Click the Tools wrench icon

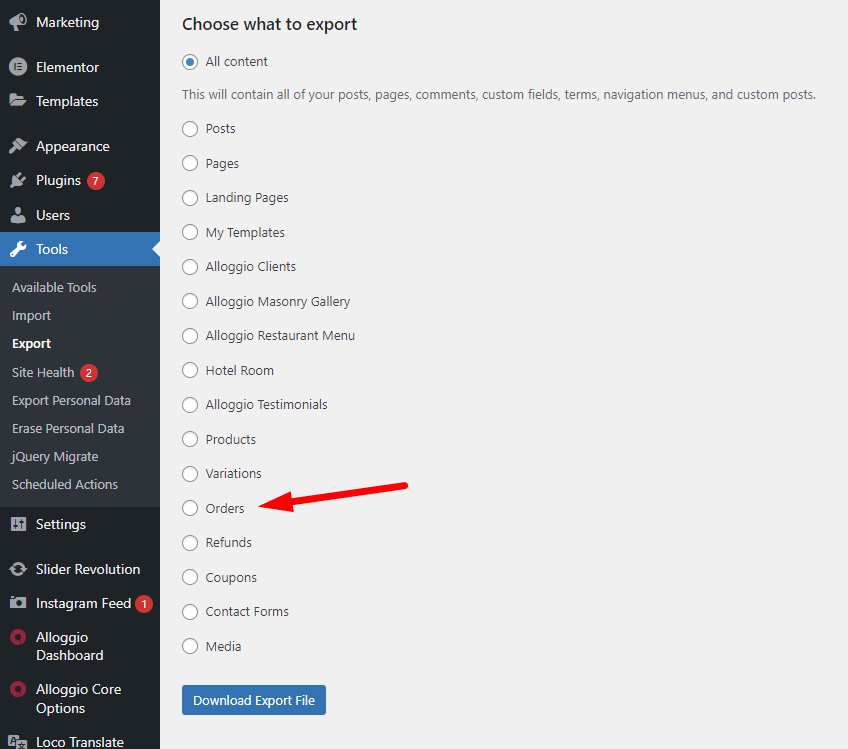click(x=18, y=249)
